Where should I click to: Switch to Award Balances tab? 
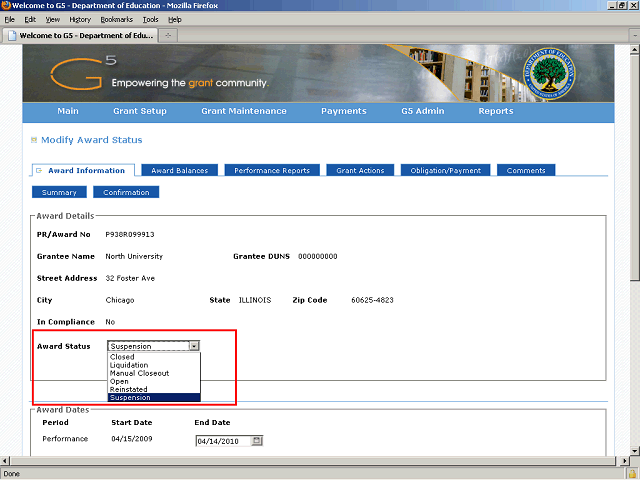(x=180, y=171)
